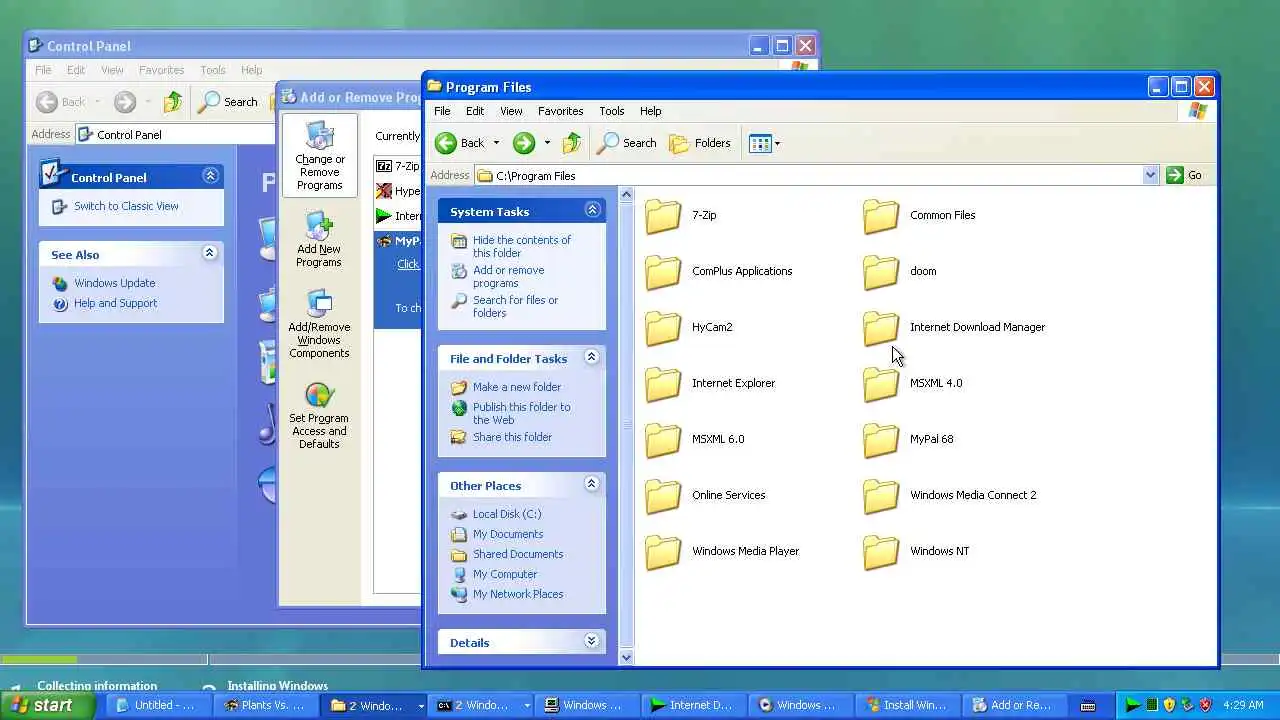Go to My Computer in Other Places
This screenshot has height=720, width=1280.
pos(494,574)
